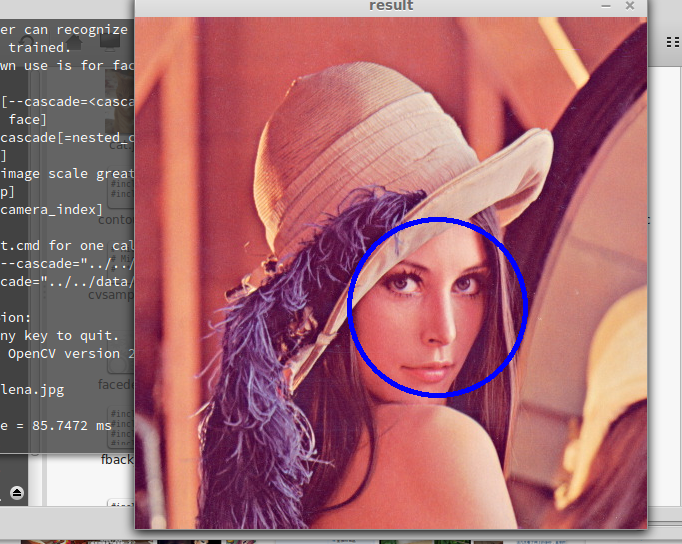Minimize the result window
Screen dimensions: 682x544
pyautogui.click(x=606, y=6)
